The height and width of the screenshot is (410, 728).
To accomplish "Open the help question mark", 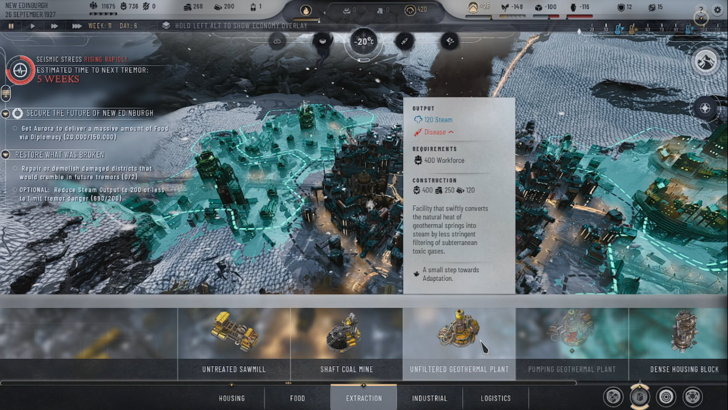I will click(x=701, y=10).
